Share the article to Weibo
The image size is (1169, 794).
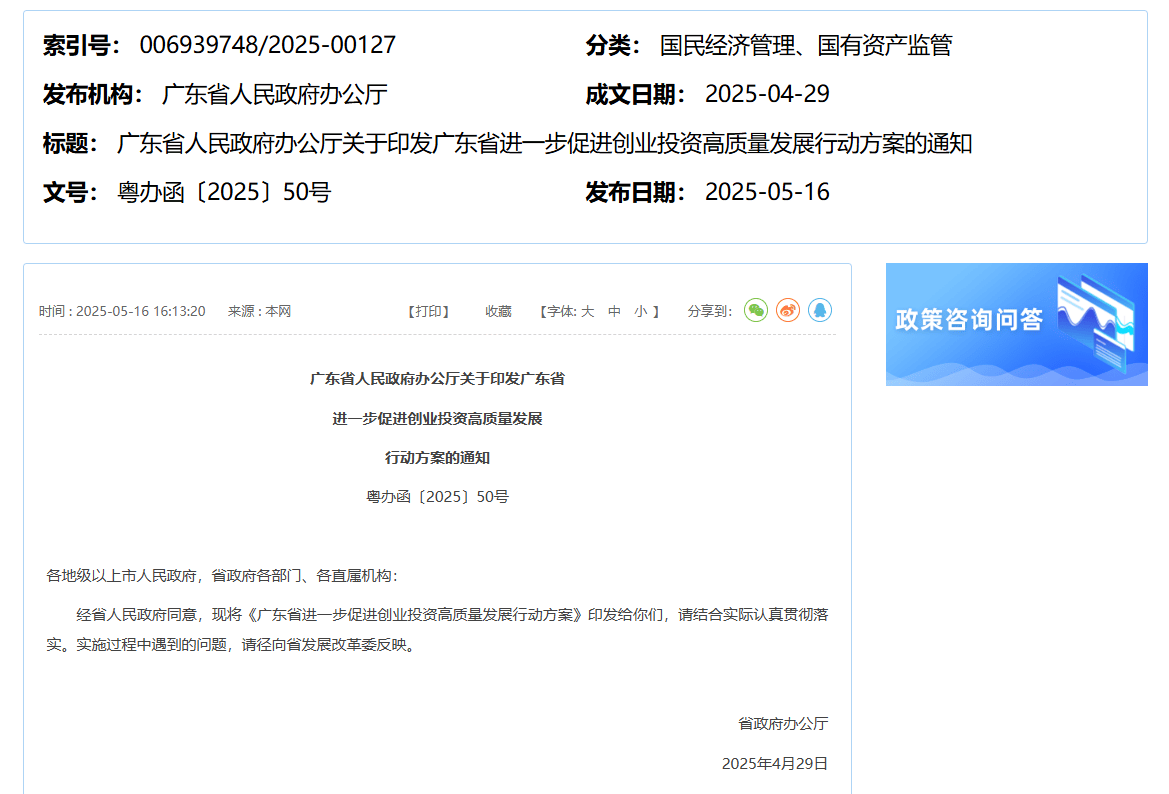click(788, 310)
